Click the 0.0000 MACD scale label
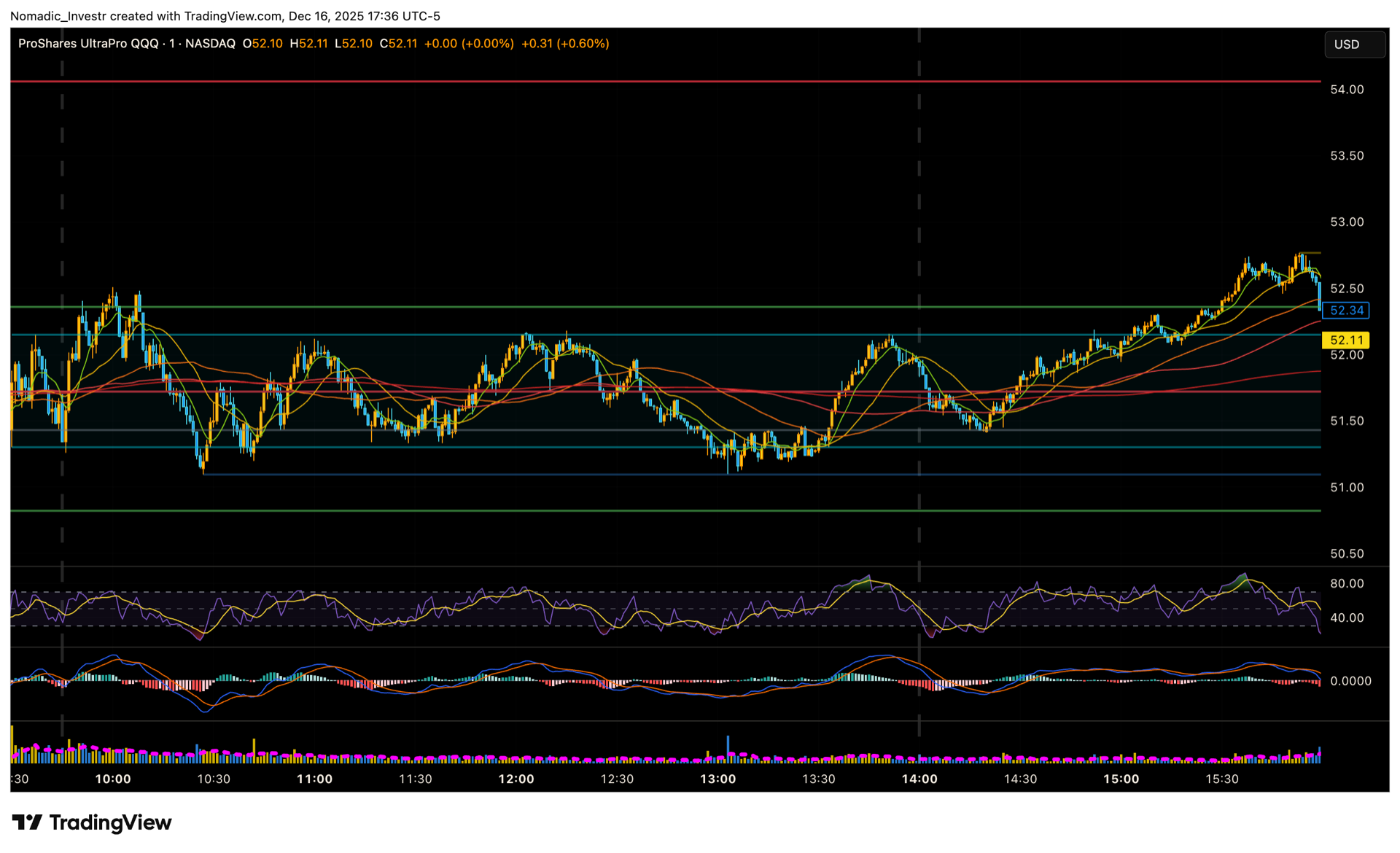The width and height of the screenshot is (1400, 853). click(x=1350, y=681)
